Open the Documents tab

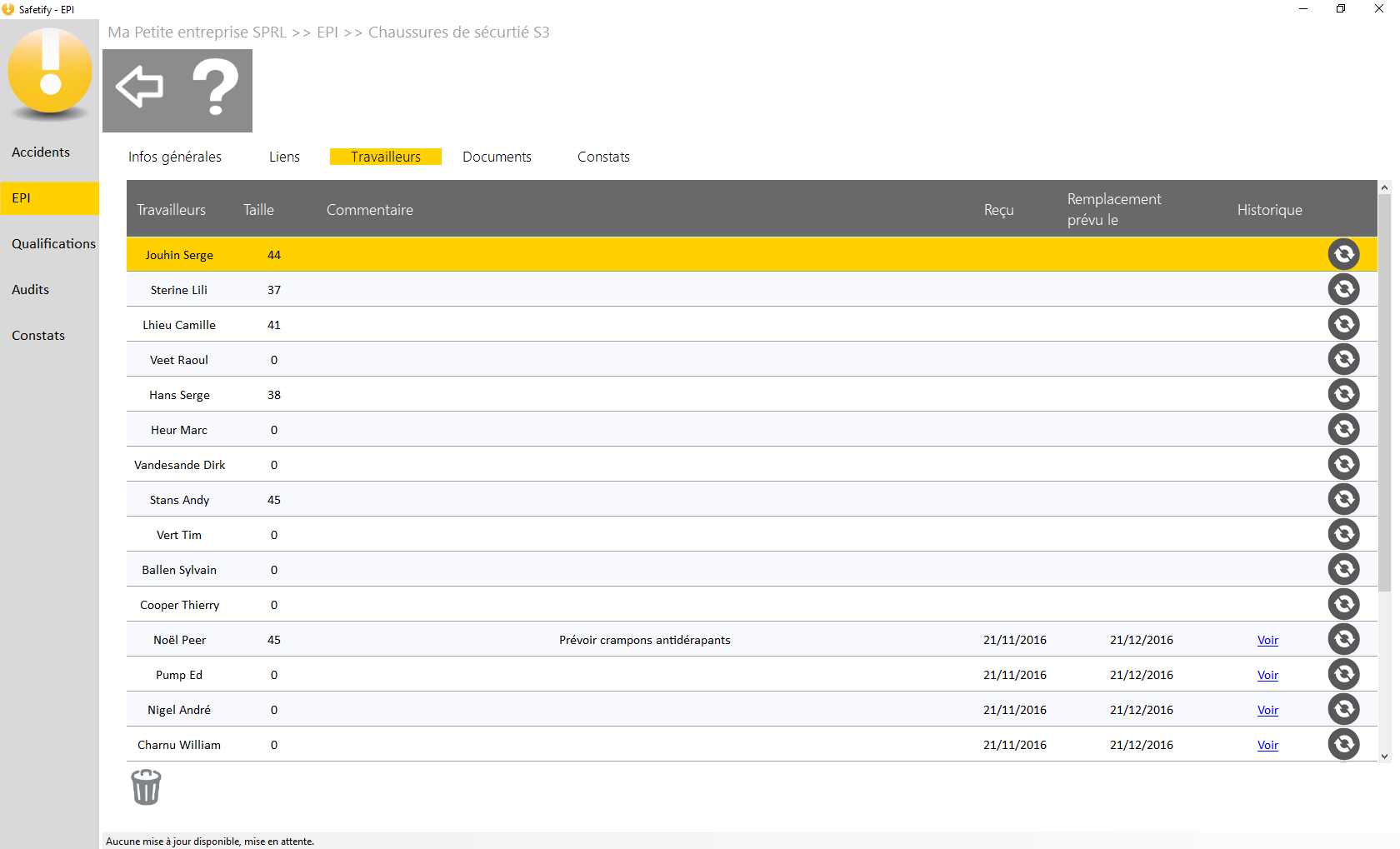tap(497, 157)
